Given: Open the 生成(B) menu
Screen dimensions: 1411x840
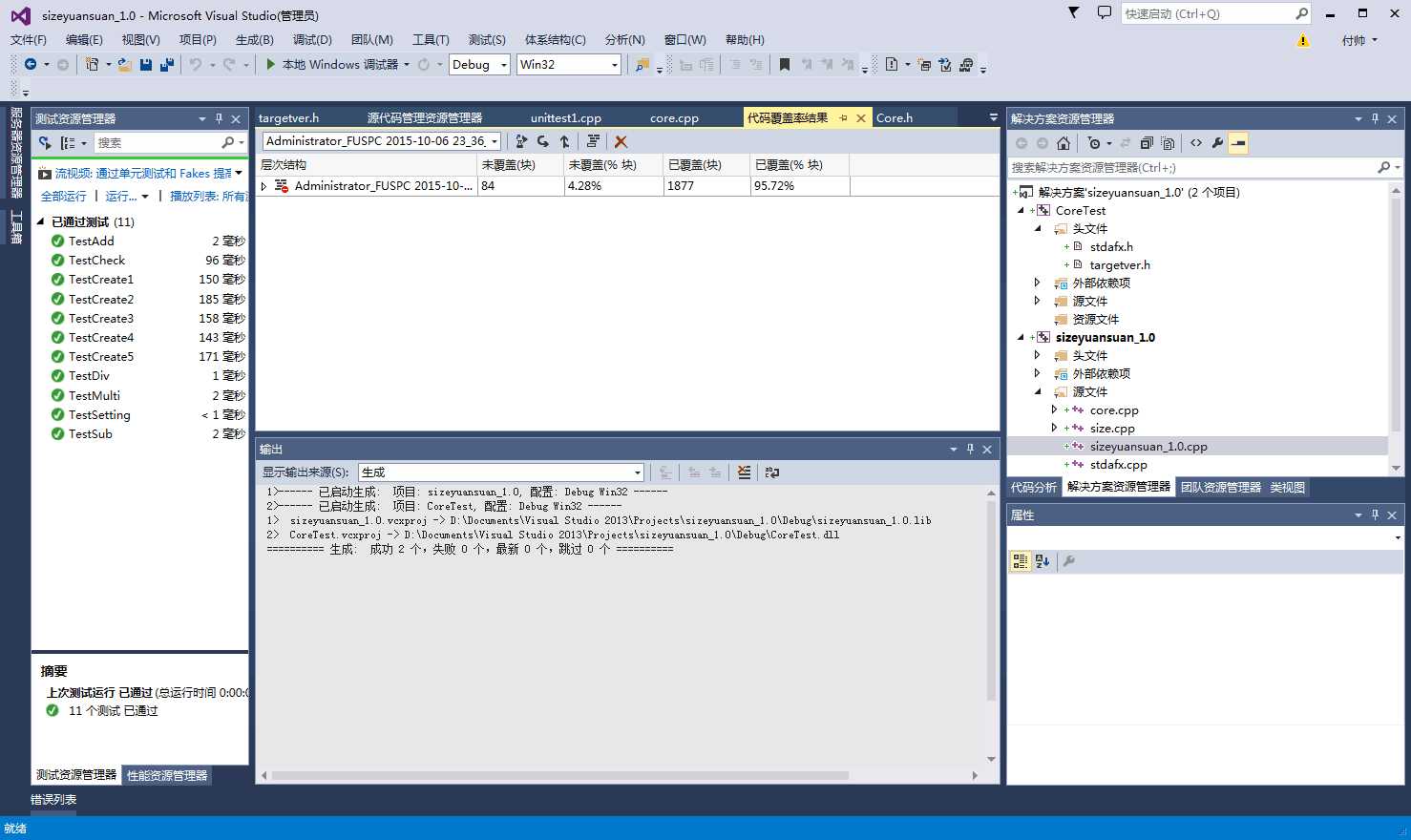Looking at the screenshot, I should pos(254,39).
